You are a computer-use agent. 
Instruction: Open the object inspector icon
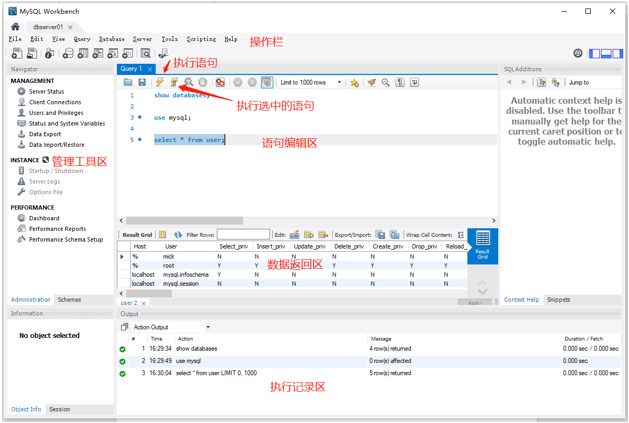[x=50, y=53]
